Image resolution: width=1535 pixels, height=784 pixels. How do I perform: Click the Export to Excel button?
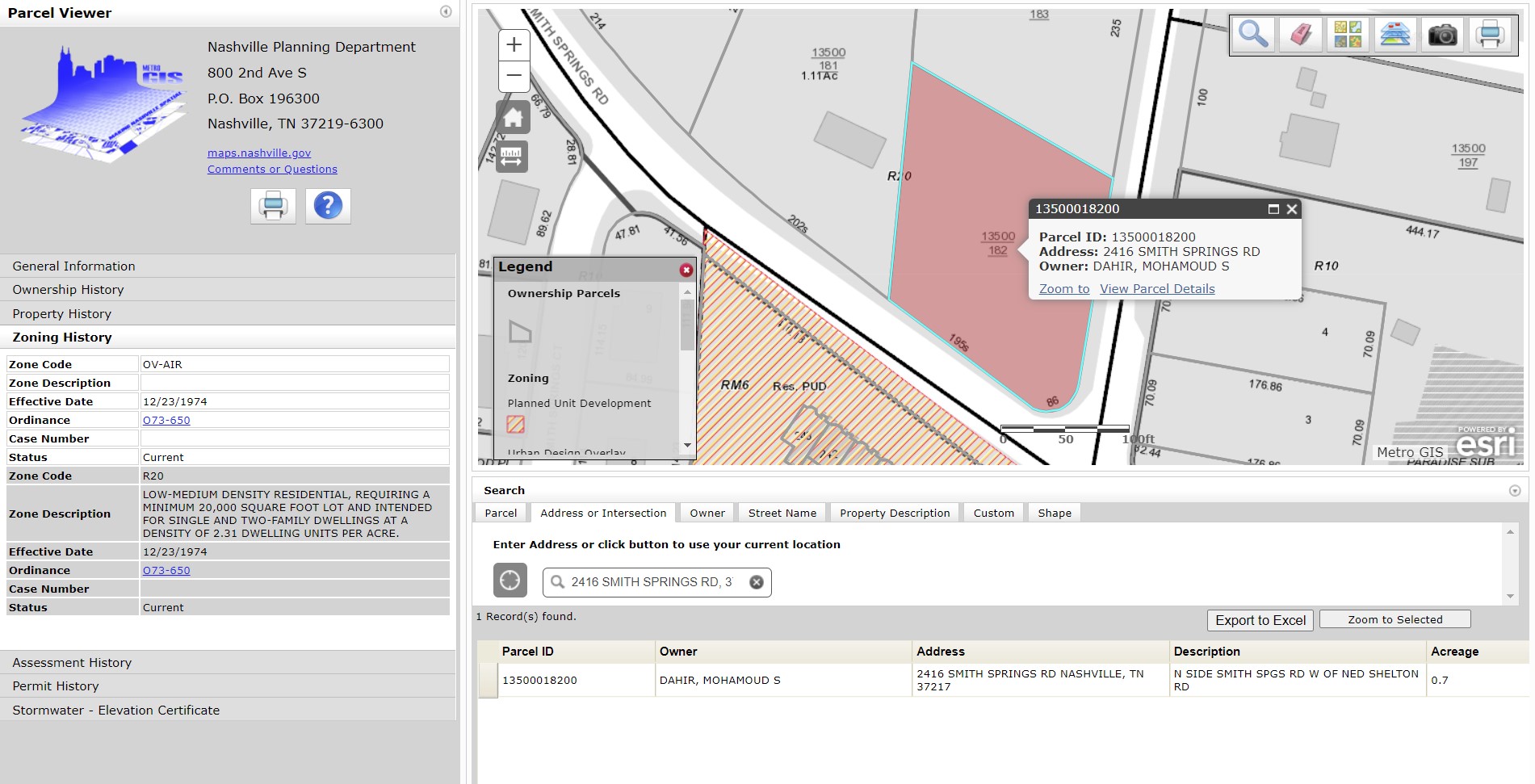(1260, 620)
